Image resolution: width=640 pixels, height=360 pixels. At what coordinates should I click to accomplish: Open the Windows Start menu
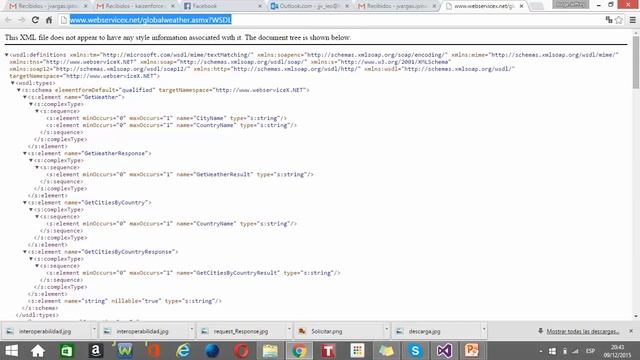[11, 351]
